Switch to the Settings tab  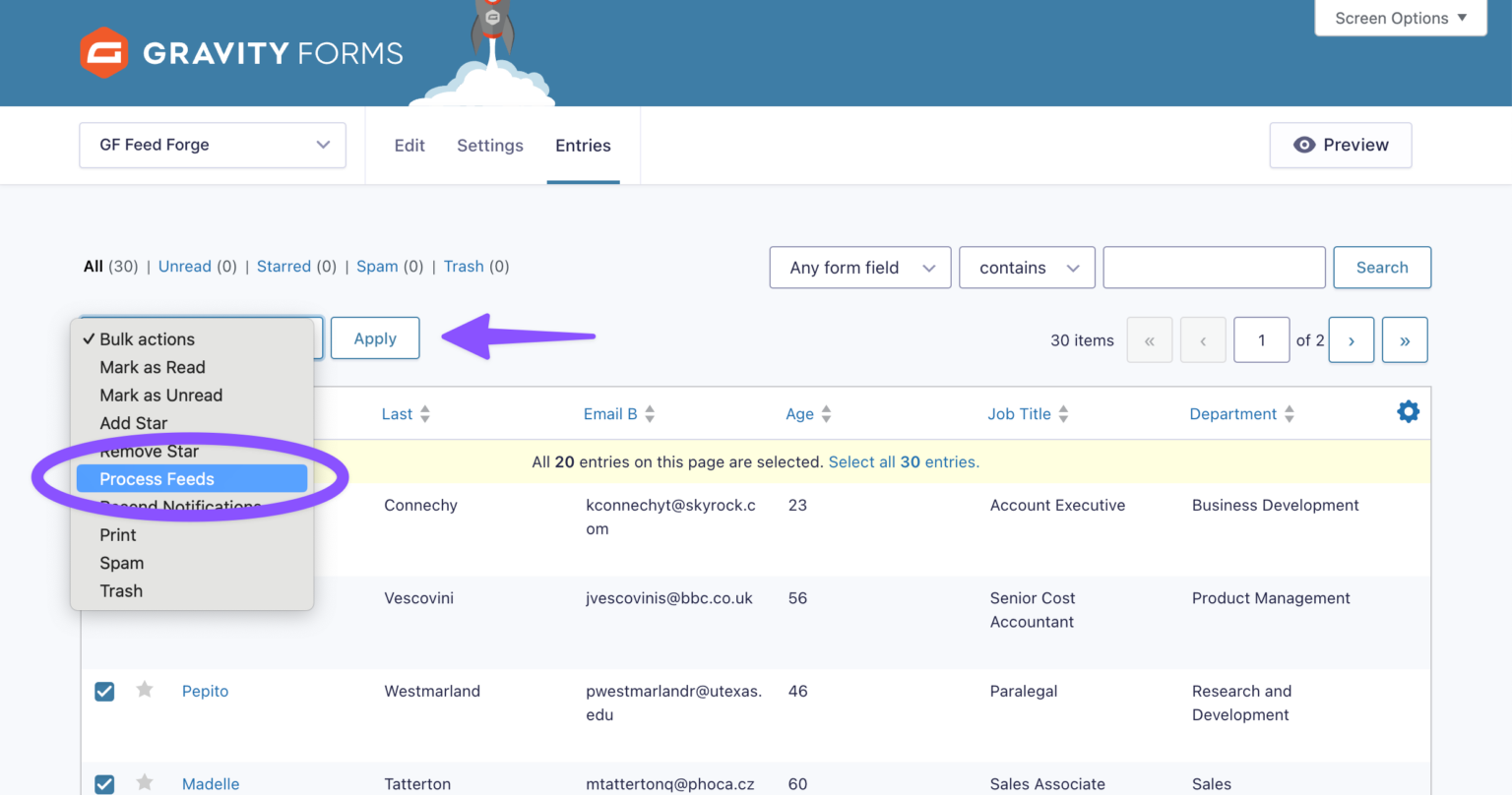(x=489, y=146)
